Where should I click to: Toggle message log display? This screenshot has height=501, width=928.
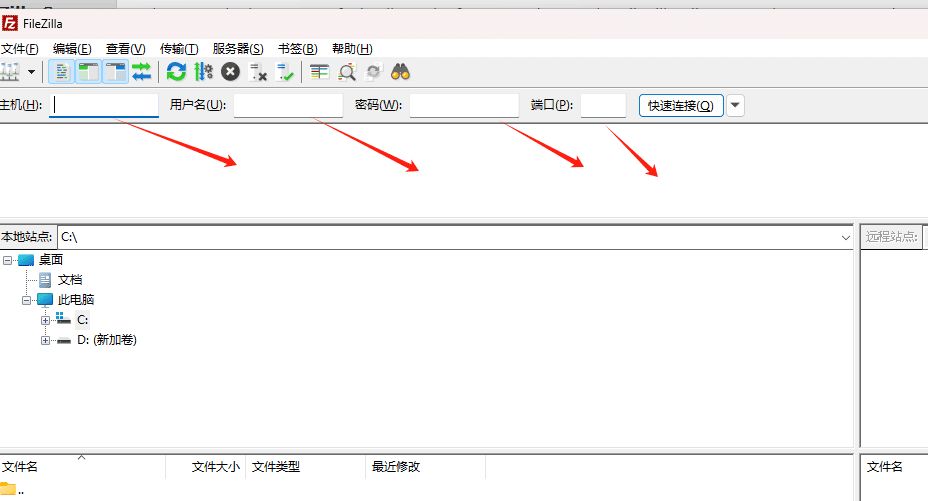click(61, 72)
